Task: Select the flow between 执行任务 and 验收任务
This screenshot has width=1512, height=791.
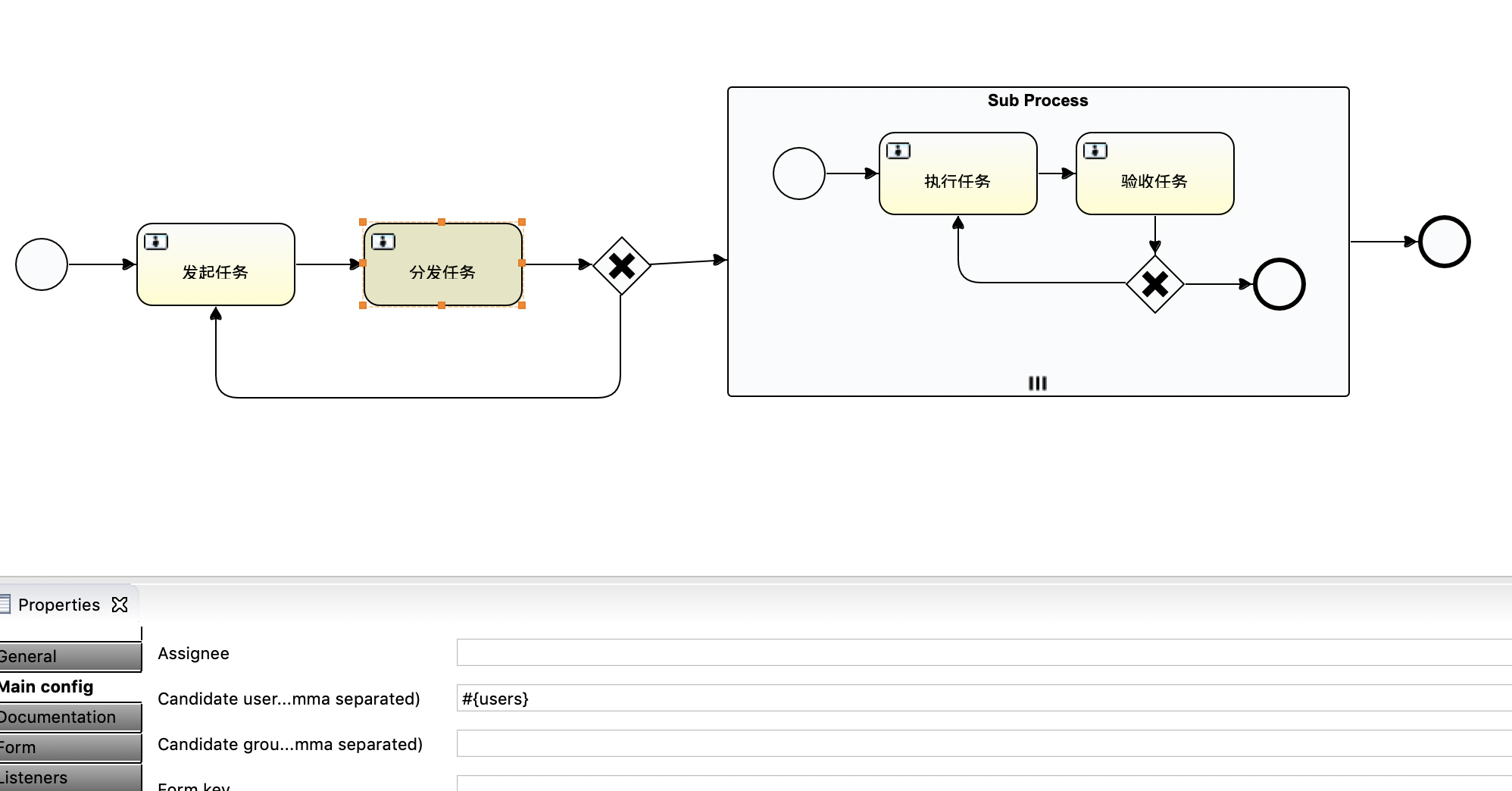Action: point(1057,174)
